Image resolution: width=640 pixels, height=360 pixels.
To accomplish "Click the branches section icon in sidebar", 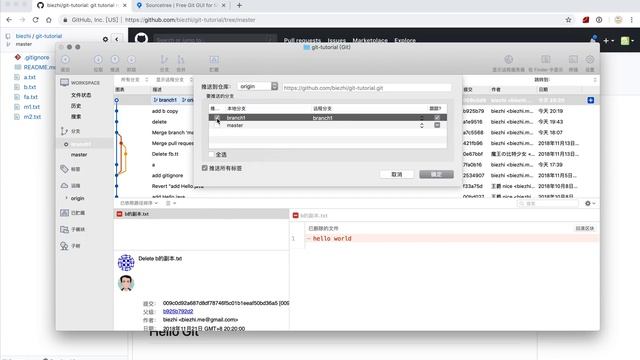I will [x=64, y=131].
